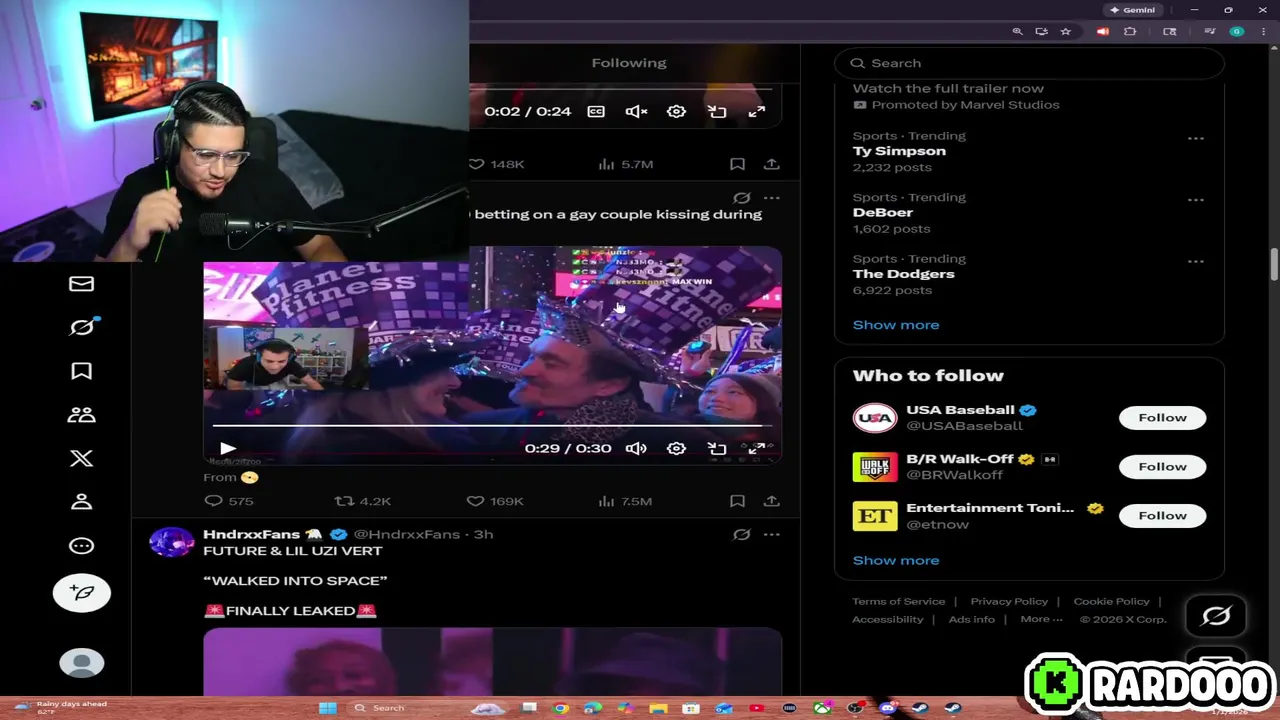Image resolution: width=1280 pixels, height=720 pixels.
Task: Open the Messages envelope icon in sidebar
Action: tap(81, 284)
